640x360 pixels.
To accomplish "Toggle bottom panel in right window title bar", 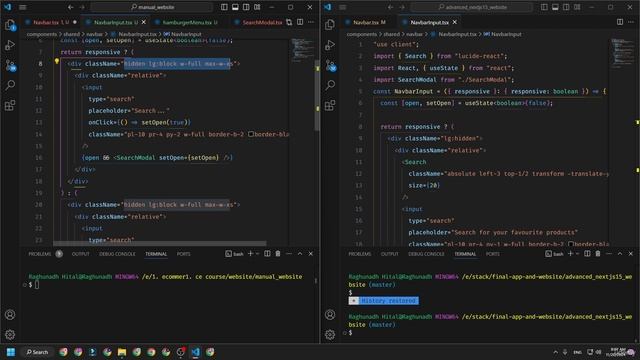I will tap(555, 7).
